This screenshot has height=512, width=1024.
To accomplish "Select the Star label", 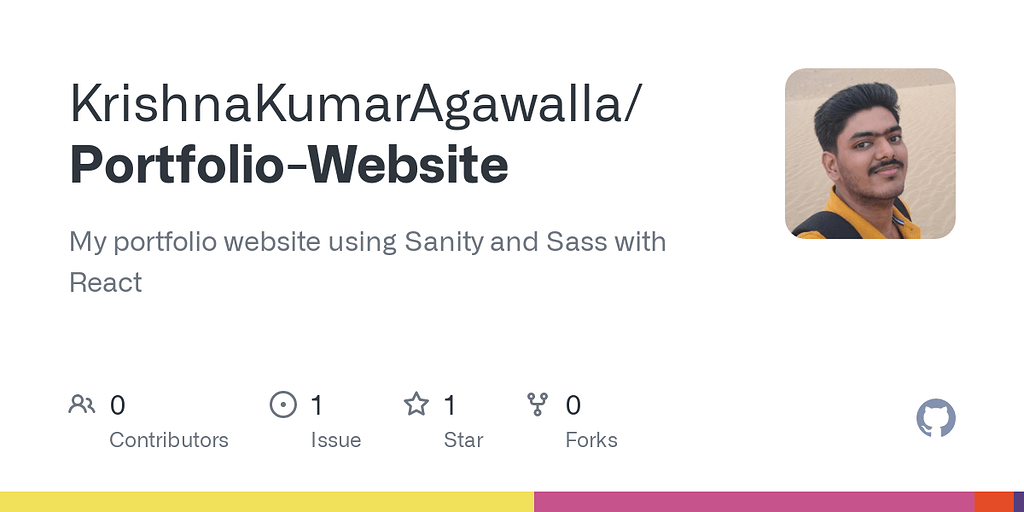I will pyautogui.click(x=464, y=440).
